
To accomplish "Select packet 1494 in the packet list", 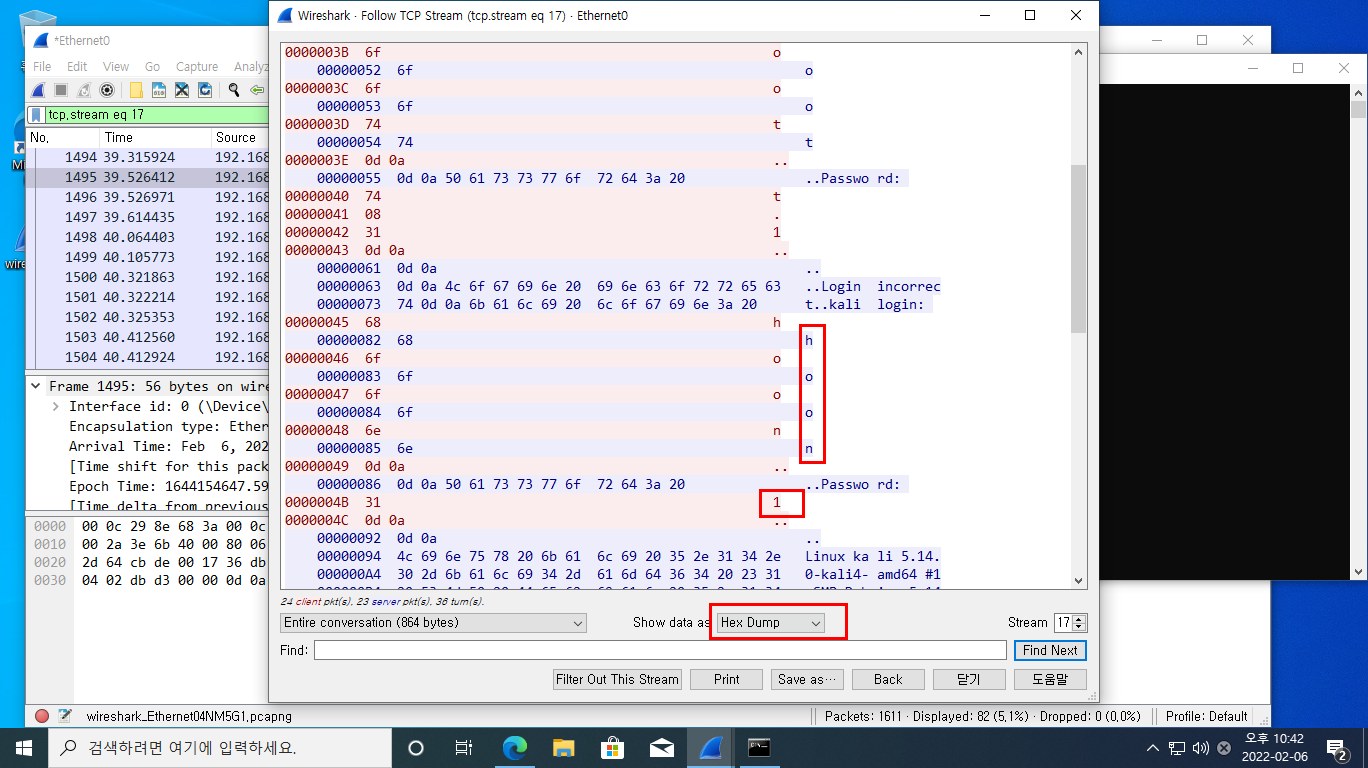I will pos(147,157).
